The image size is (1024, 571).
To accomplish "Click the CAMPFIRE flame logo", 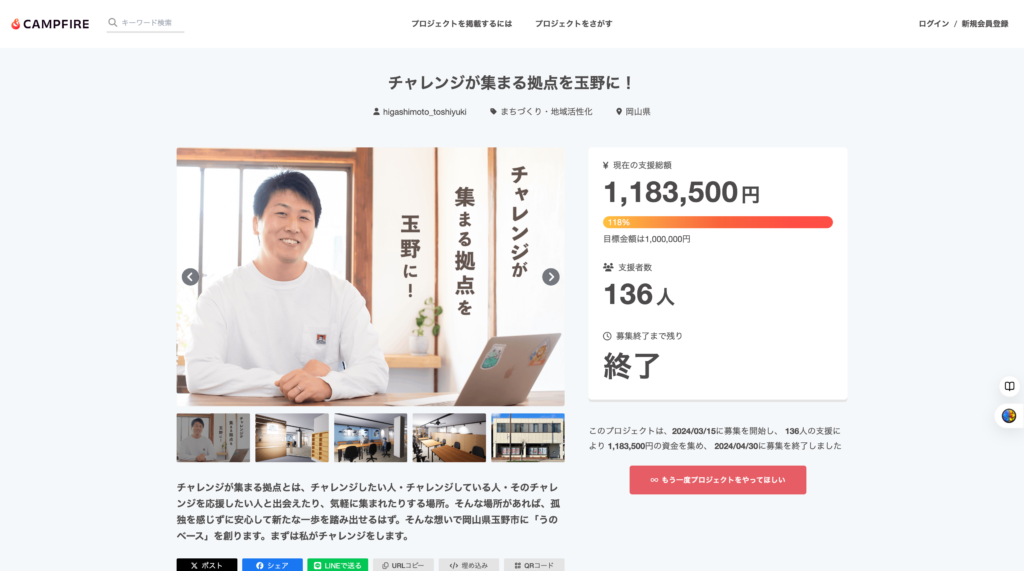I will [50, 24].
